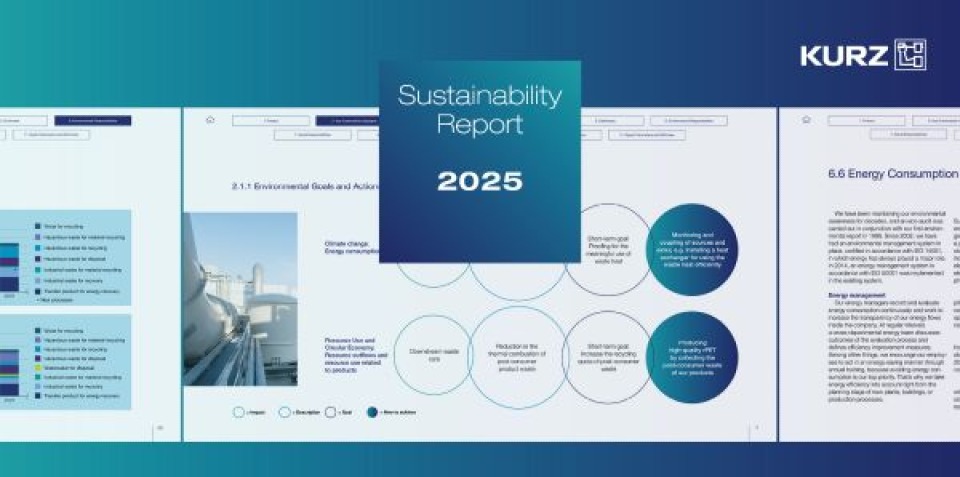Image resolution: width=960 pixels, height=477 pixels.
Task: Click the home icon on the Energy Consumption page
Action: click(806, 120)
